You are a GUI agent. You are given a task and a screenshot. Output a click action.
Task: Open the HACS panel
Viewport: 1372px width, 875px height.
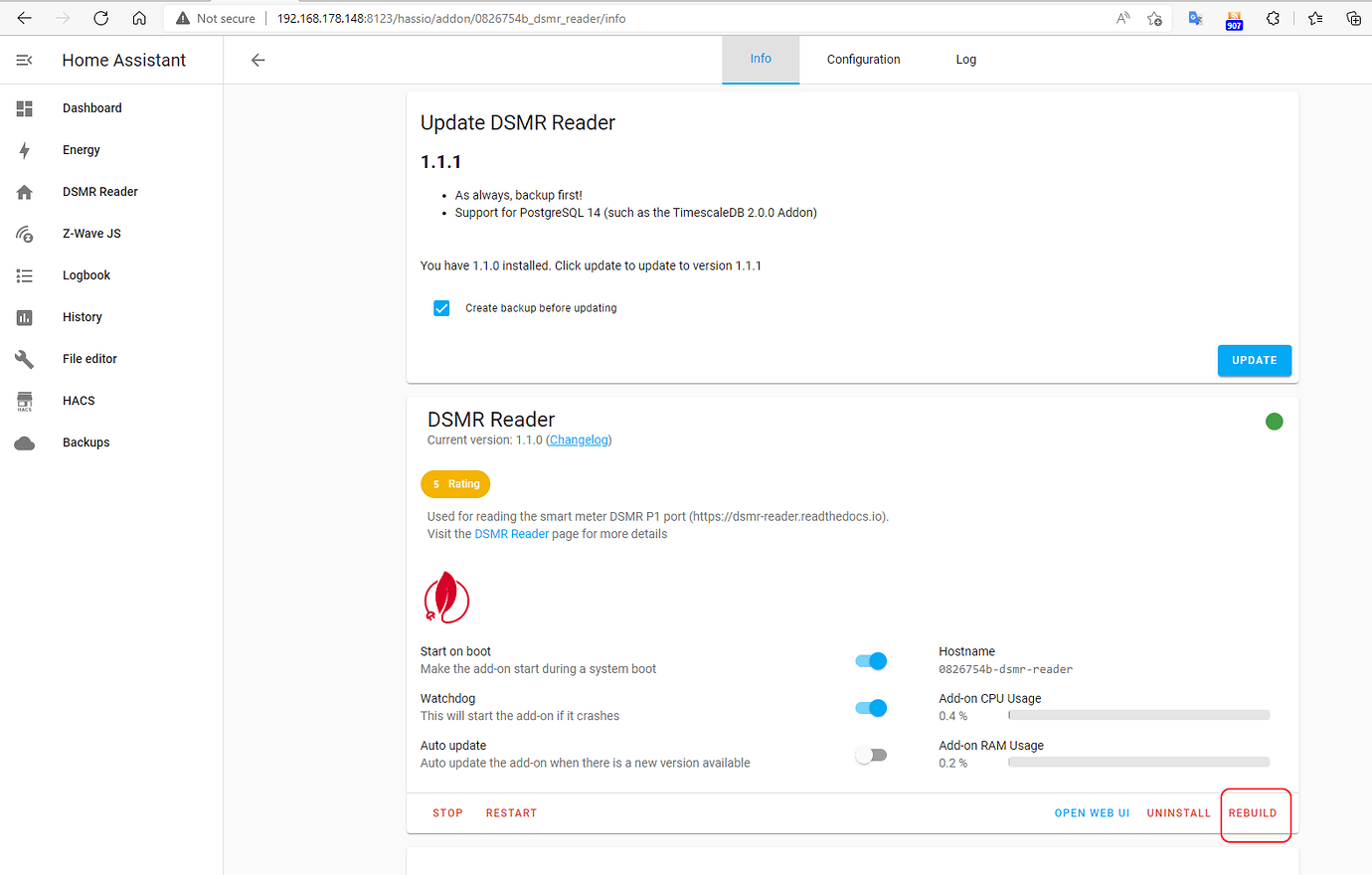79,400
